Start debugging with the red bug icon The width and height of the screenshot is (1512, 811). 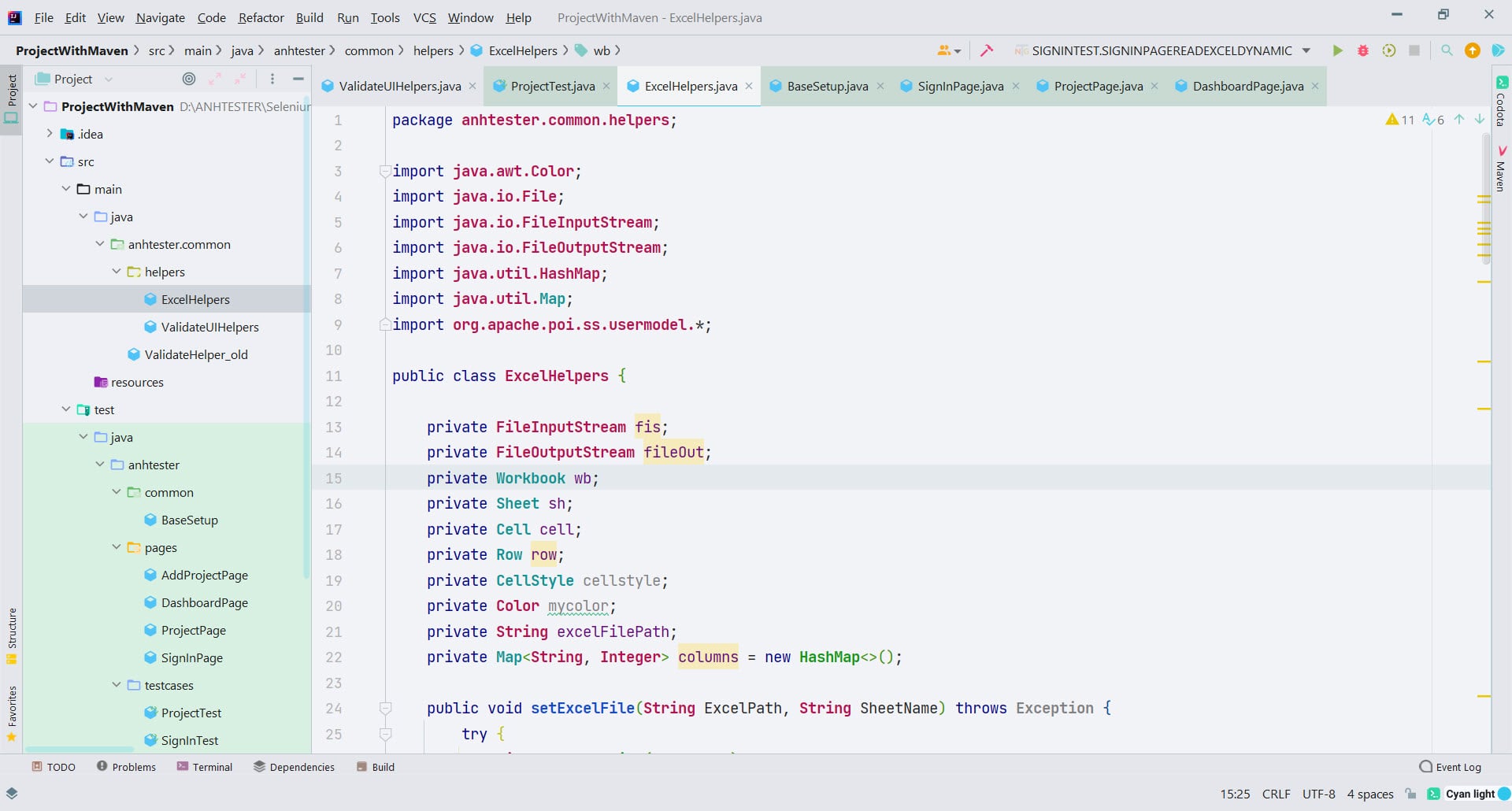click(x=1363, y=50)
